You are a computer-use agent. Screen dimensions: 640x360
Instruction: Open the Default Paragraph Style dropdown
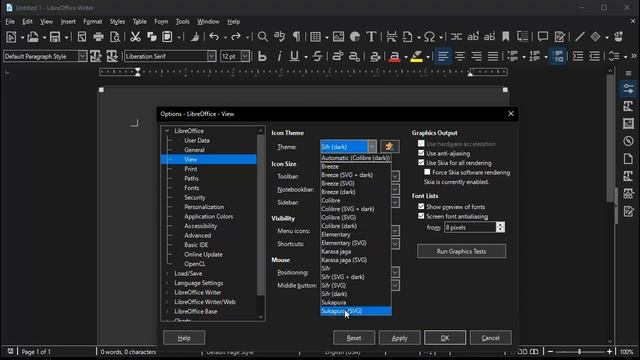coord(82,56)
